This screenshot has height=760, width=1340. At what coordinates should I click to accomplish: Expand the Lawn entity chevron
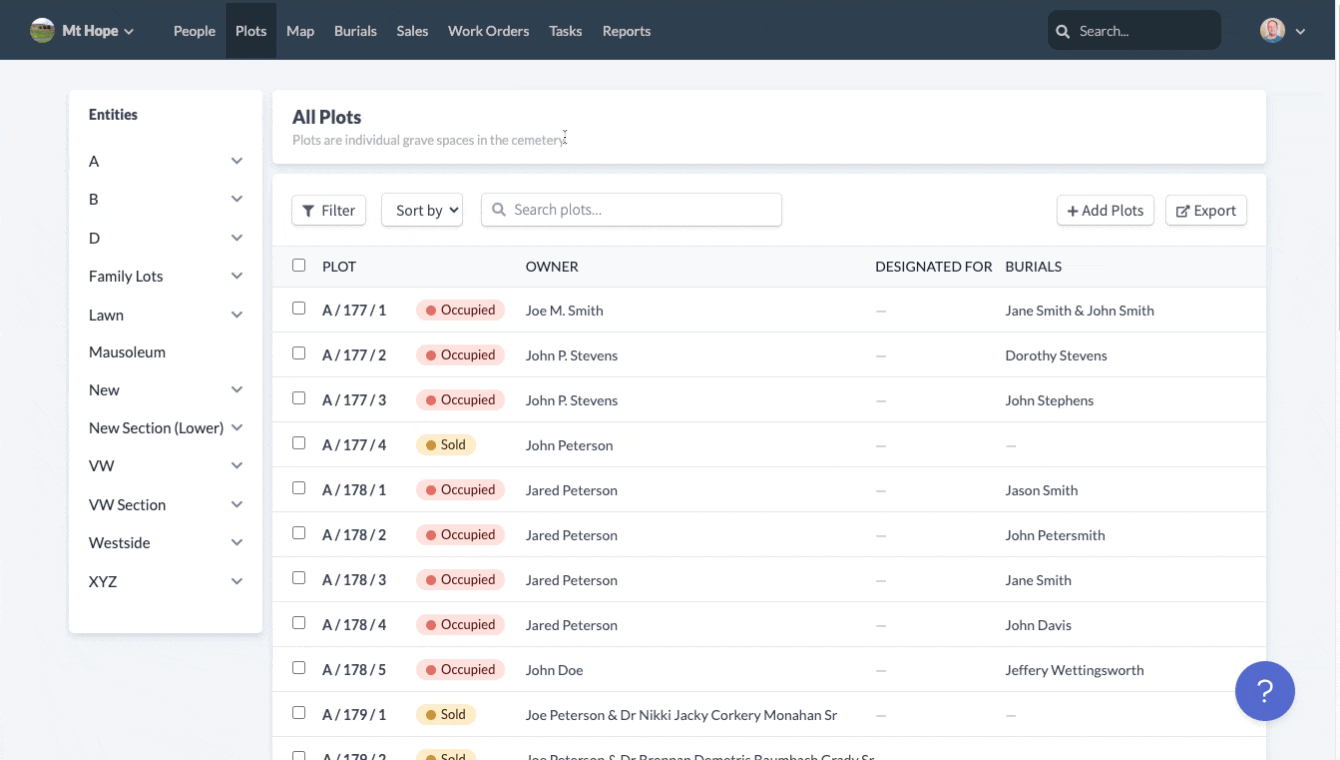237,315
